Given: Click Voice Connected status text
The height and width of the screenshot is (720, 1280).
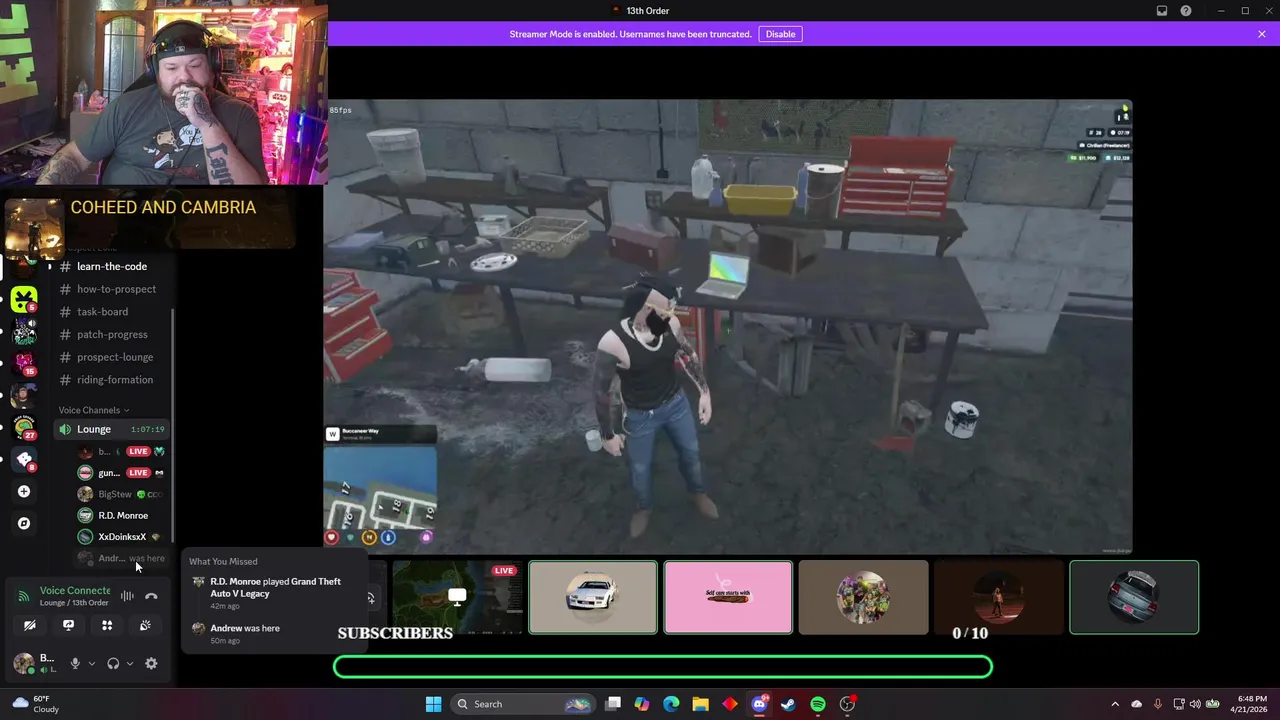Looking at the screenshot, I should [x=75, y=590].
